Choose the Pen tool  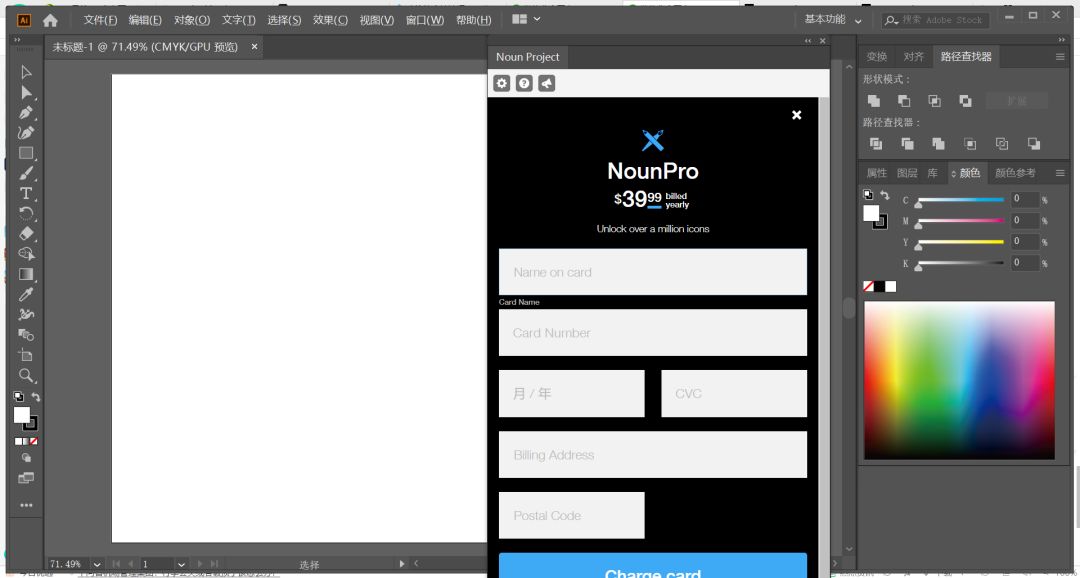pos(26,112)
